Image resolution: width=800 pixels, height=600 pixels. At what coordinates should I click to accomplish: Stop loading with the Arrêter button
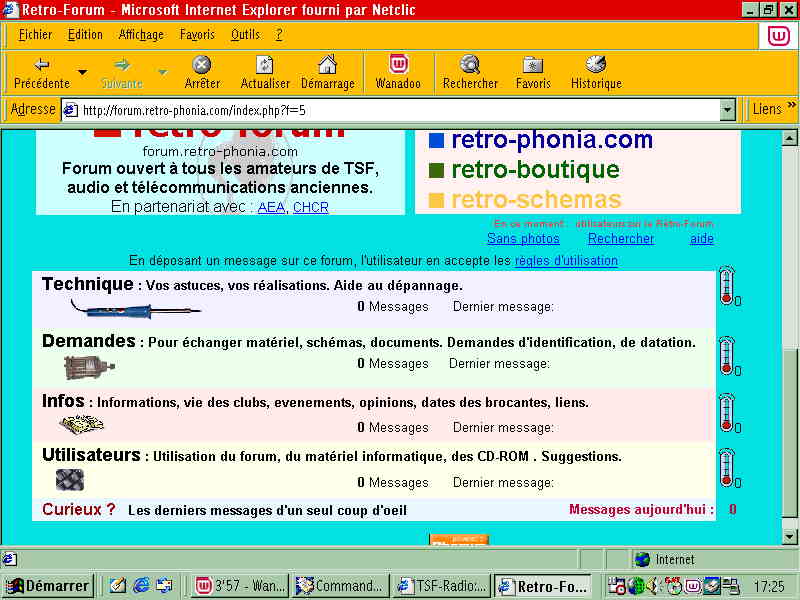202,72
